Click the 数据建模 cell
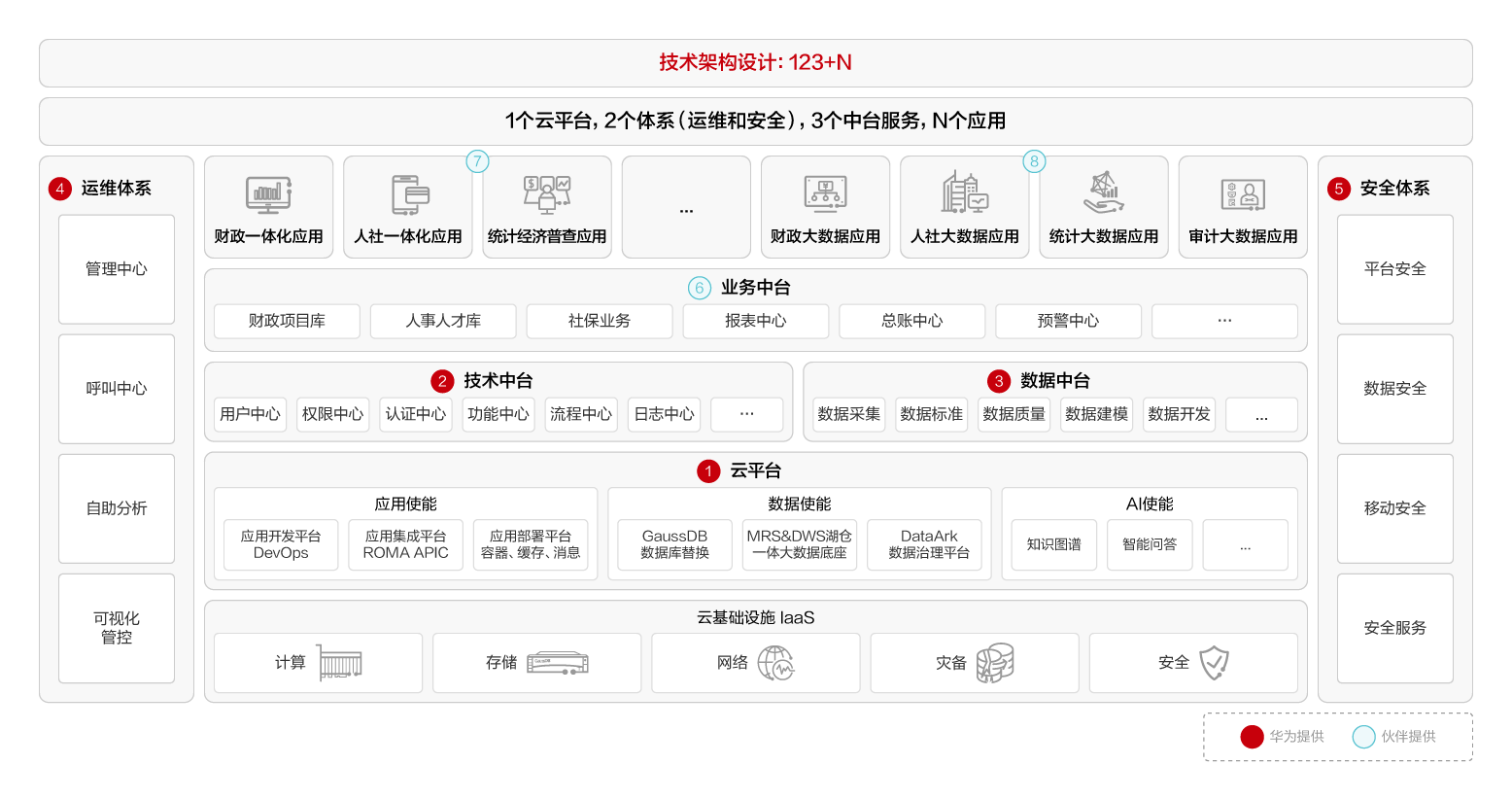This screenshot has height=800, width=1512. pos(1097,414)
